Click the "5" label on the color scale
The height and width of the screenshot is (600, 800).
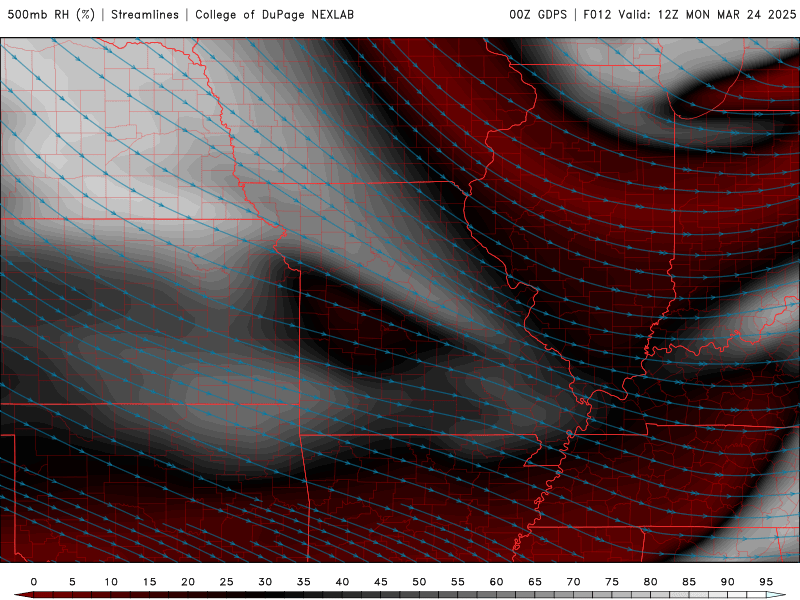coord(72,582)
